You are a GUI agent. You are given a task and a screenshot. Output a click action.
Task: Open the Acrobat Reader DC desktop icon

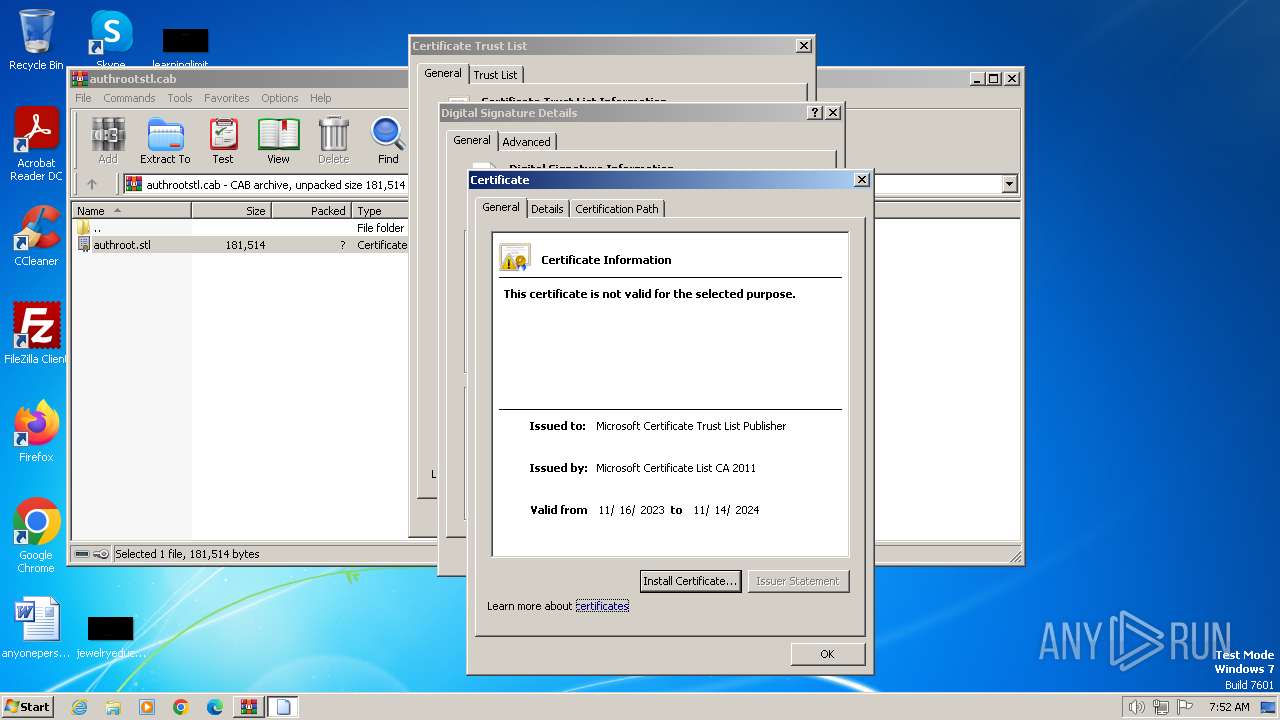click(x=36, y=145)
